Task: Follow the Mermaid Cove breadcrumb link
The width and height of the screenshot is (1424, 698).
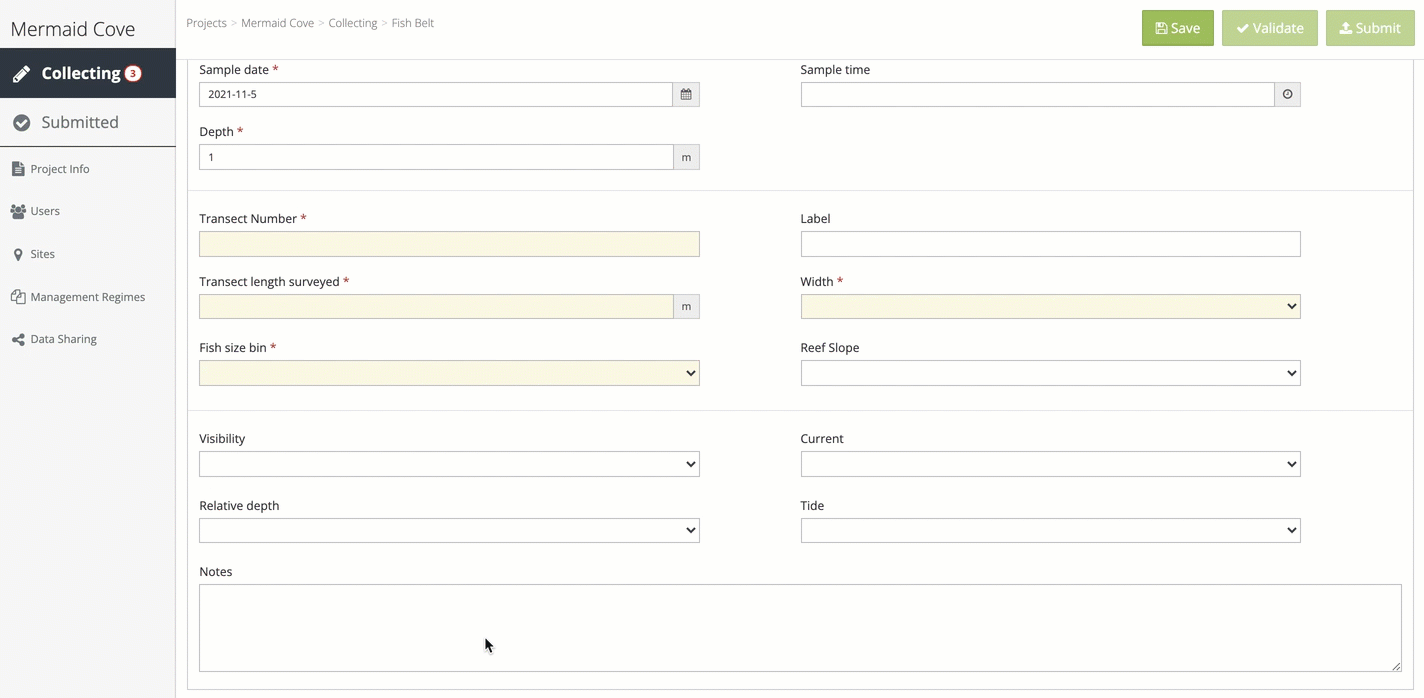Action: tap(277, 22)
